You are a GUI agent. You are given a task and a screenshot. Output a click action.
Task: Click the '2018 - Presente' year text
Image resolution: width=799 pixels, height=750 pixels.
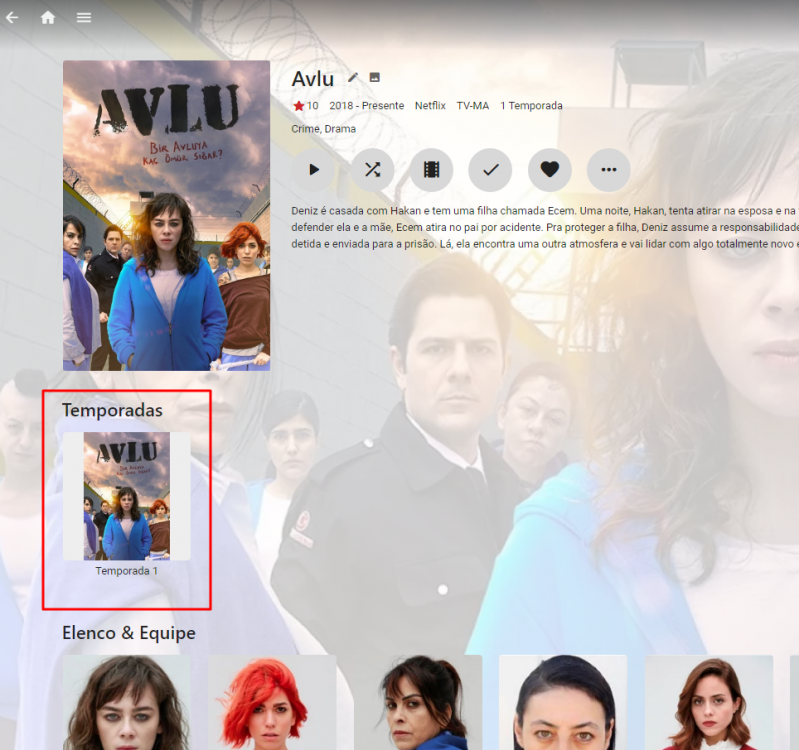coord(366,105)
